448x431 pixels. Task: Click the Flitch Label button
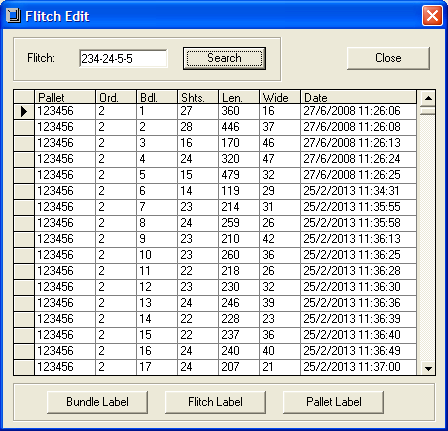(x=215, y=402)
